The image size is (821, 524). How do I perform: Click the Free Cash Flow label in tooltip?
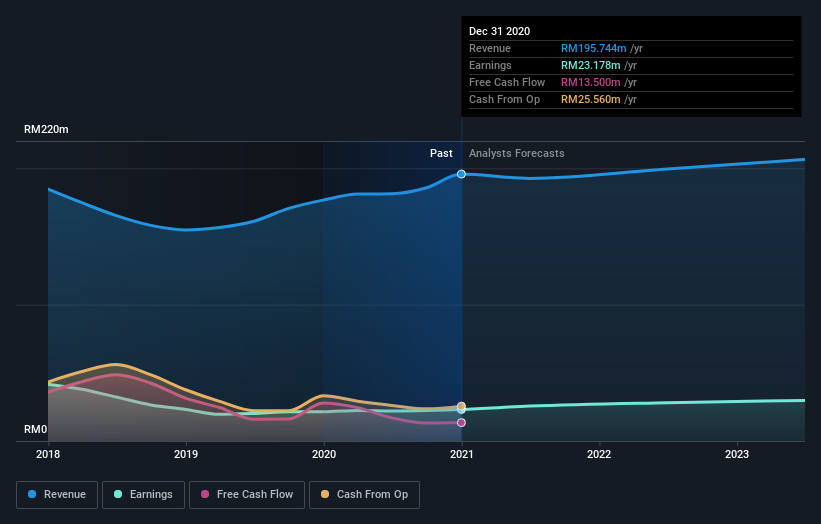pos(507,82)
